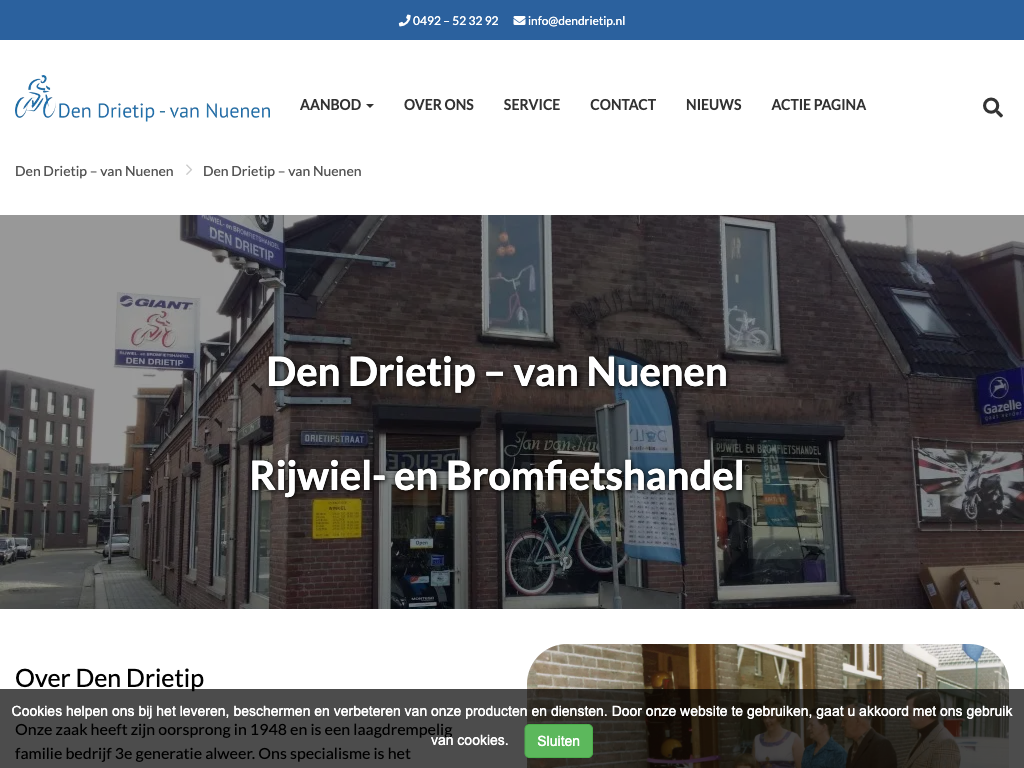
Task: Click the envelope email icon
Action: click(519, 20)
